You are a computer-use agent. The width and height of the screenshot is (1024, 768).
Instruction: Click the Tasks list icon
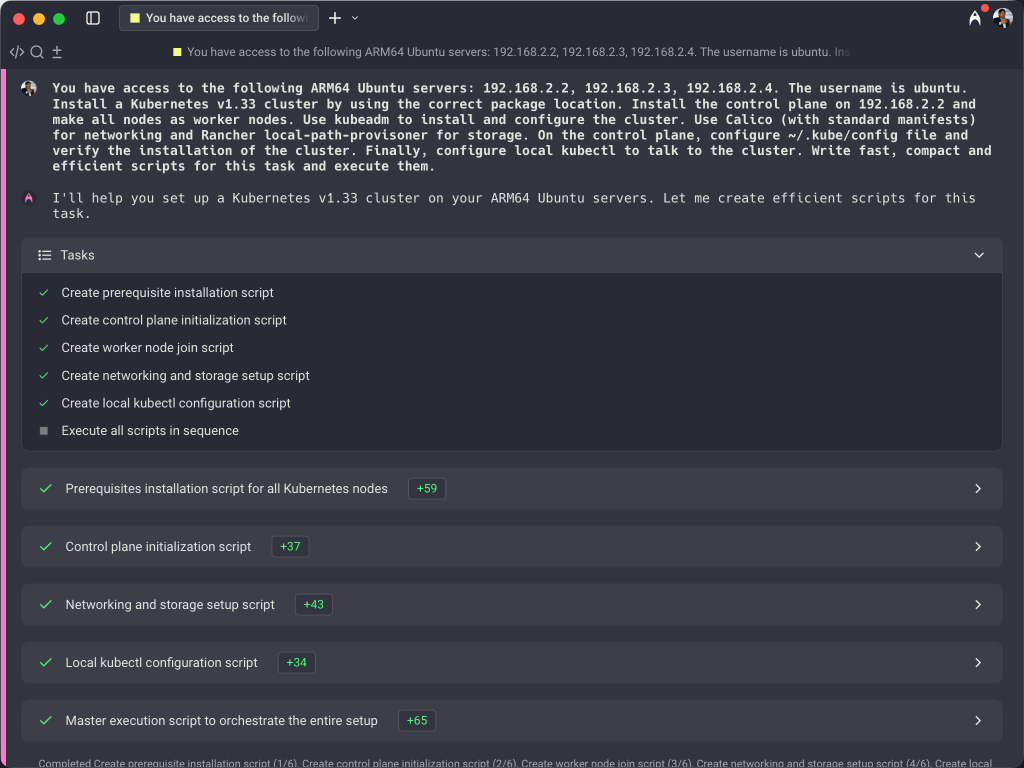pyautogui.click(x=44, y=255)
